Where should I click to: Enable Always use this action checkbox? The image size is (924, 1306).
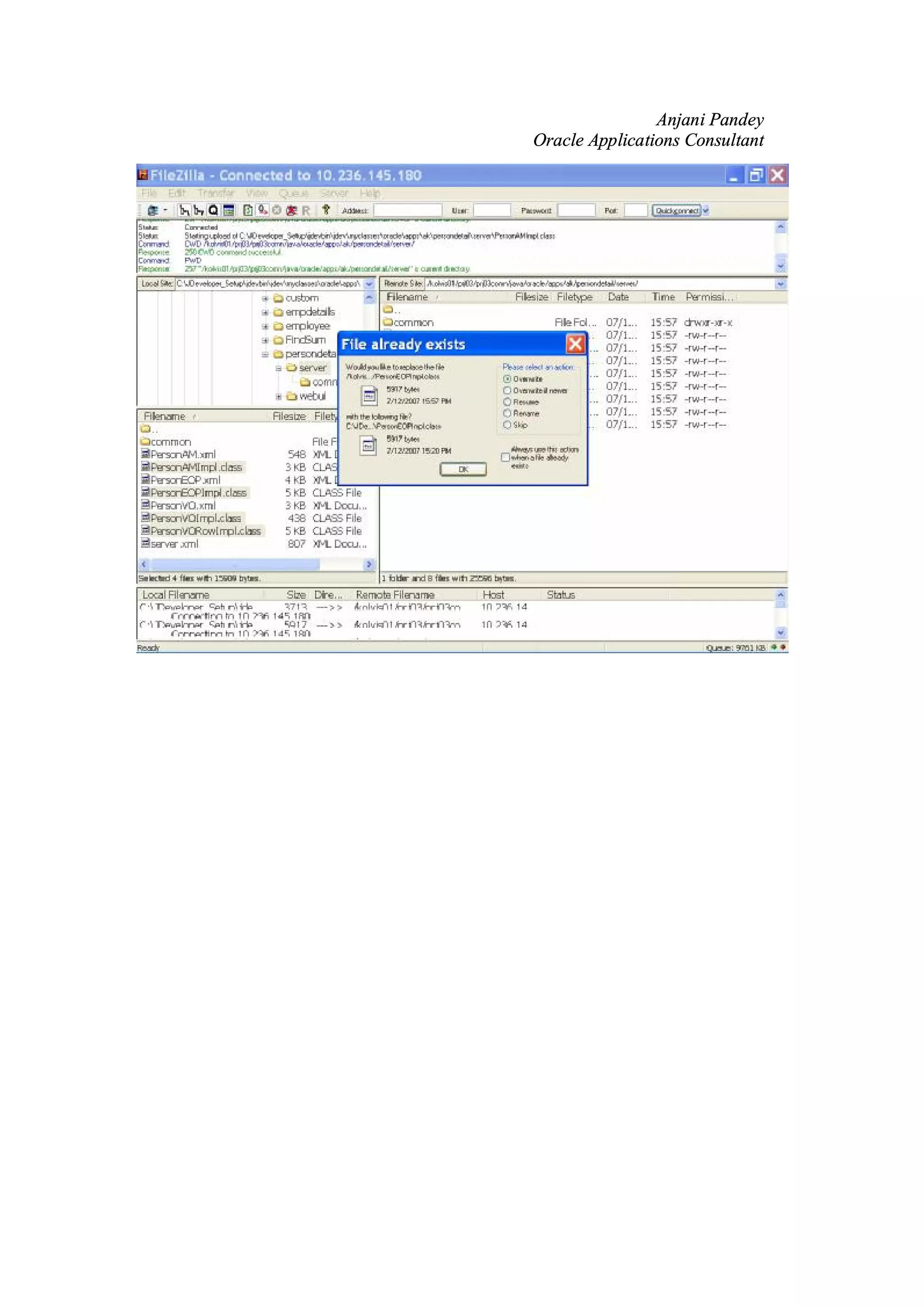(x=505, y=457)
